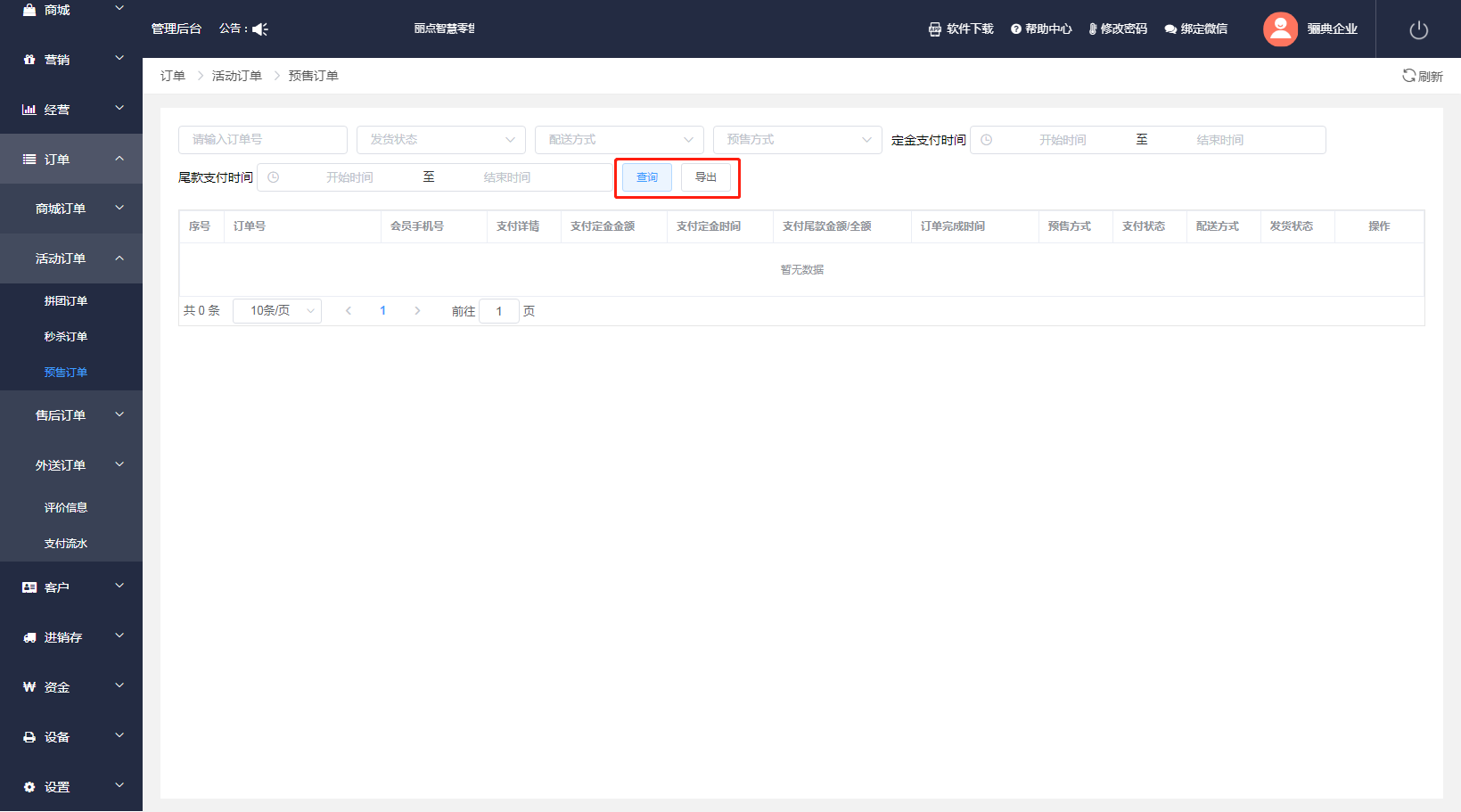Viewport: 1461px width, 812px height.
Task: Select the 预售订单 menu item
Action: click(71, 373)
